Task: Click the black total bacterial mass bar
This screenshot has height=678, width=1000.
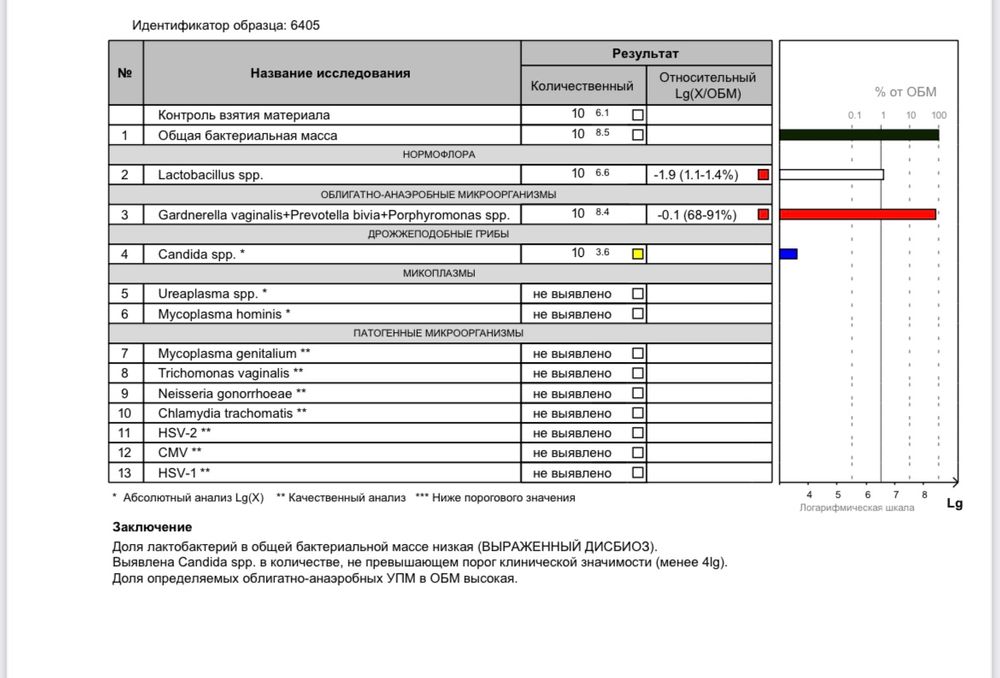Action: pyautogui.click(x=858, y=135)
